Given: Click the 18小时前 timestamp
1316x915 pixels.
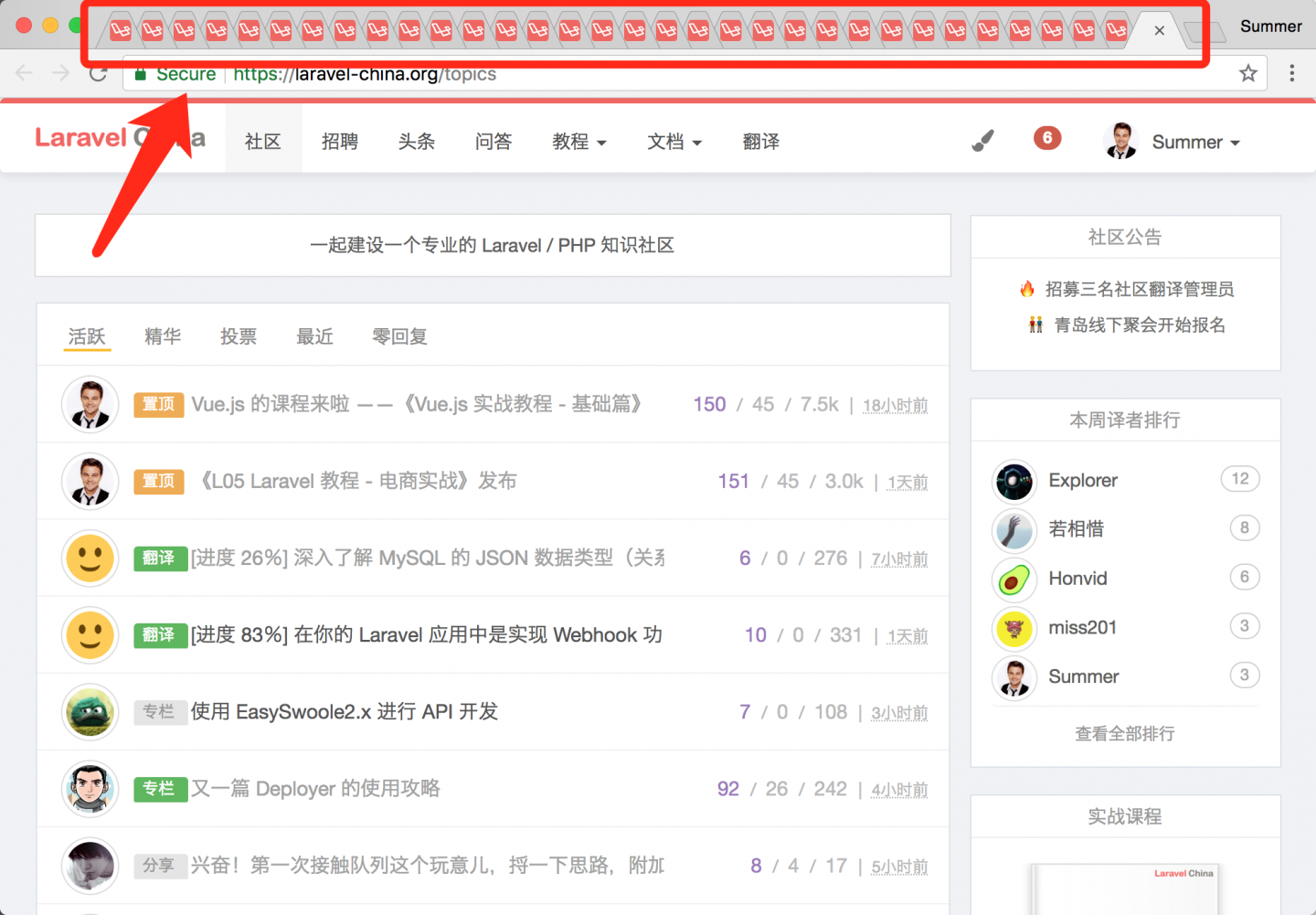Looking at the screenshot, I should point(896,405).
